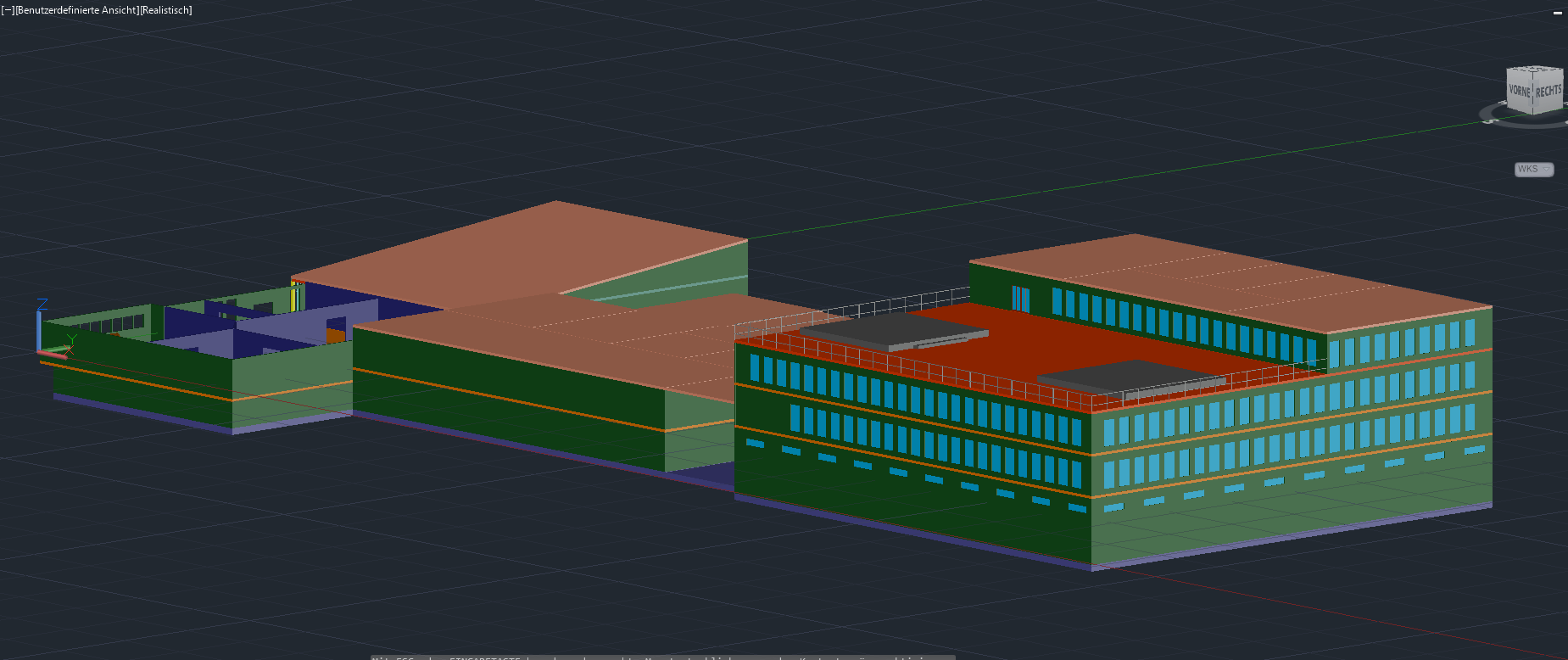Click the salmon roof of the tallest hall
The width and height of the screenshot is (1568, 660).
pos(526,246)
